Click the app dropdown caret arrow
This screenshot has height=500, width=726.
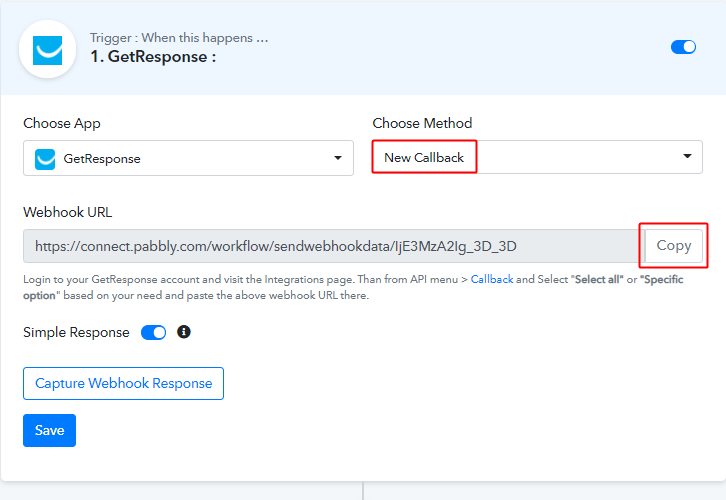338,158
